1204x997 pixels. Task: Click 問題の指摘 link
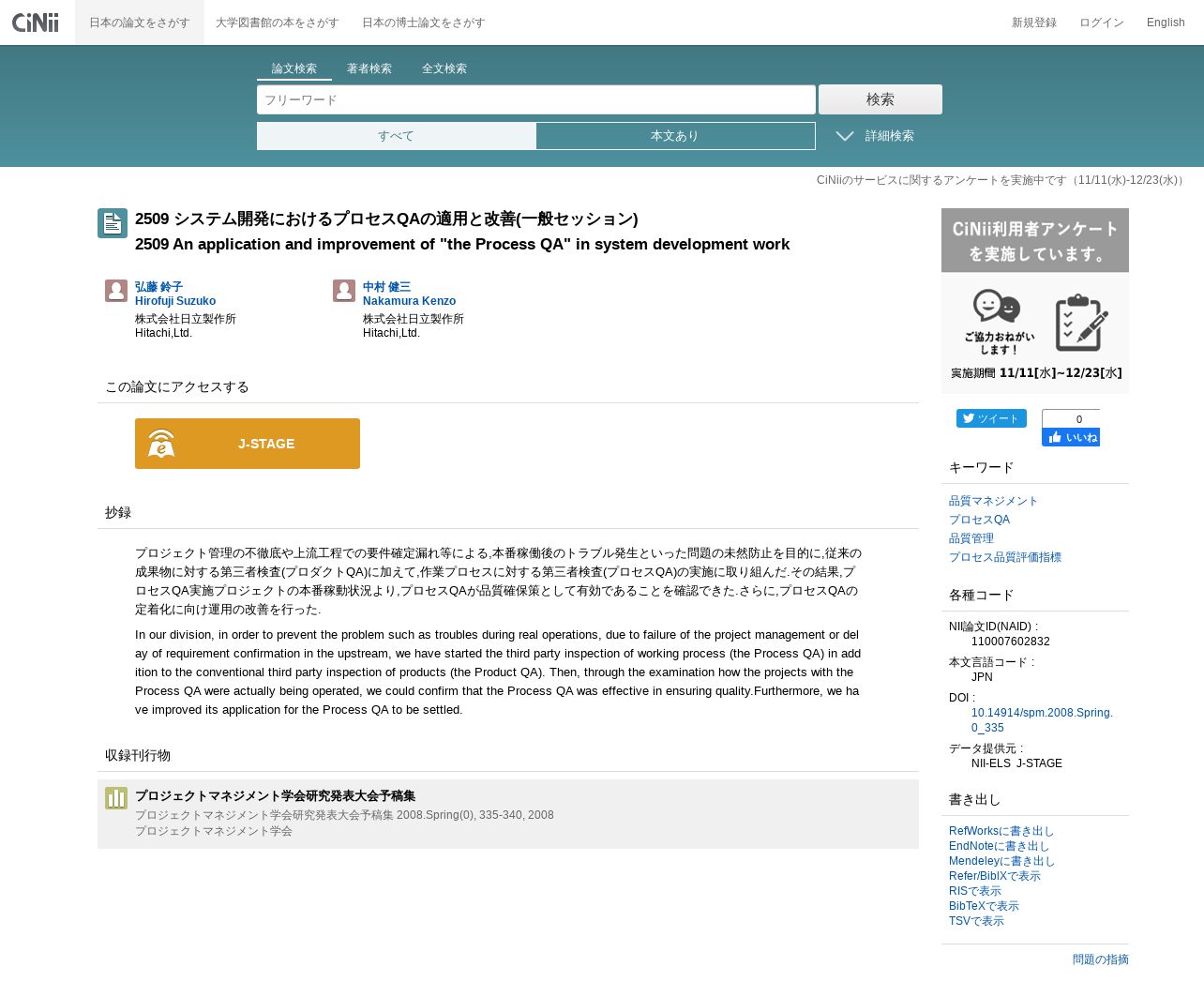coord(1101,959)
